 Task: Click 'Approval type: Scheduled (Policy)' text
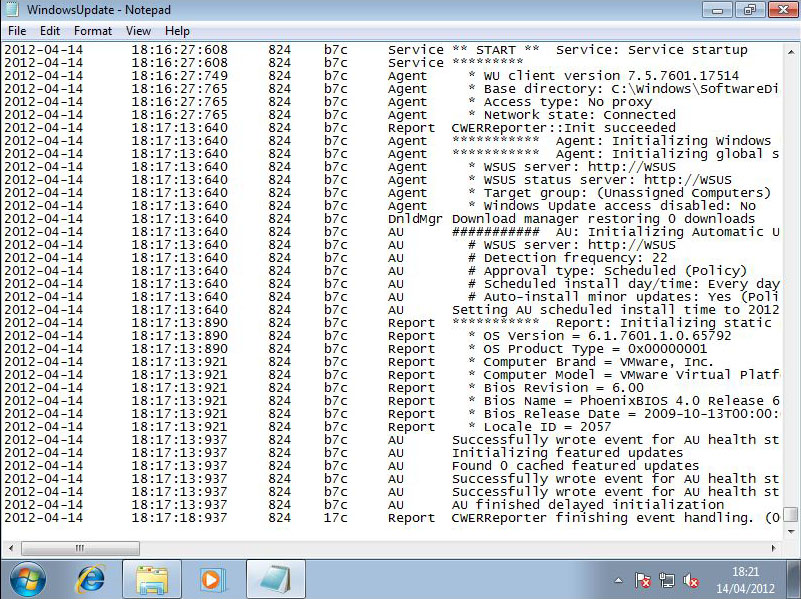(x=616, y=271)
